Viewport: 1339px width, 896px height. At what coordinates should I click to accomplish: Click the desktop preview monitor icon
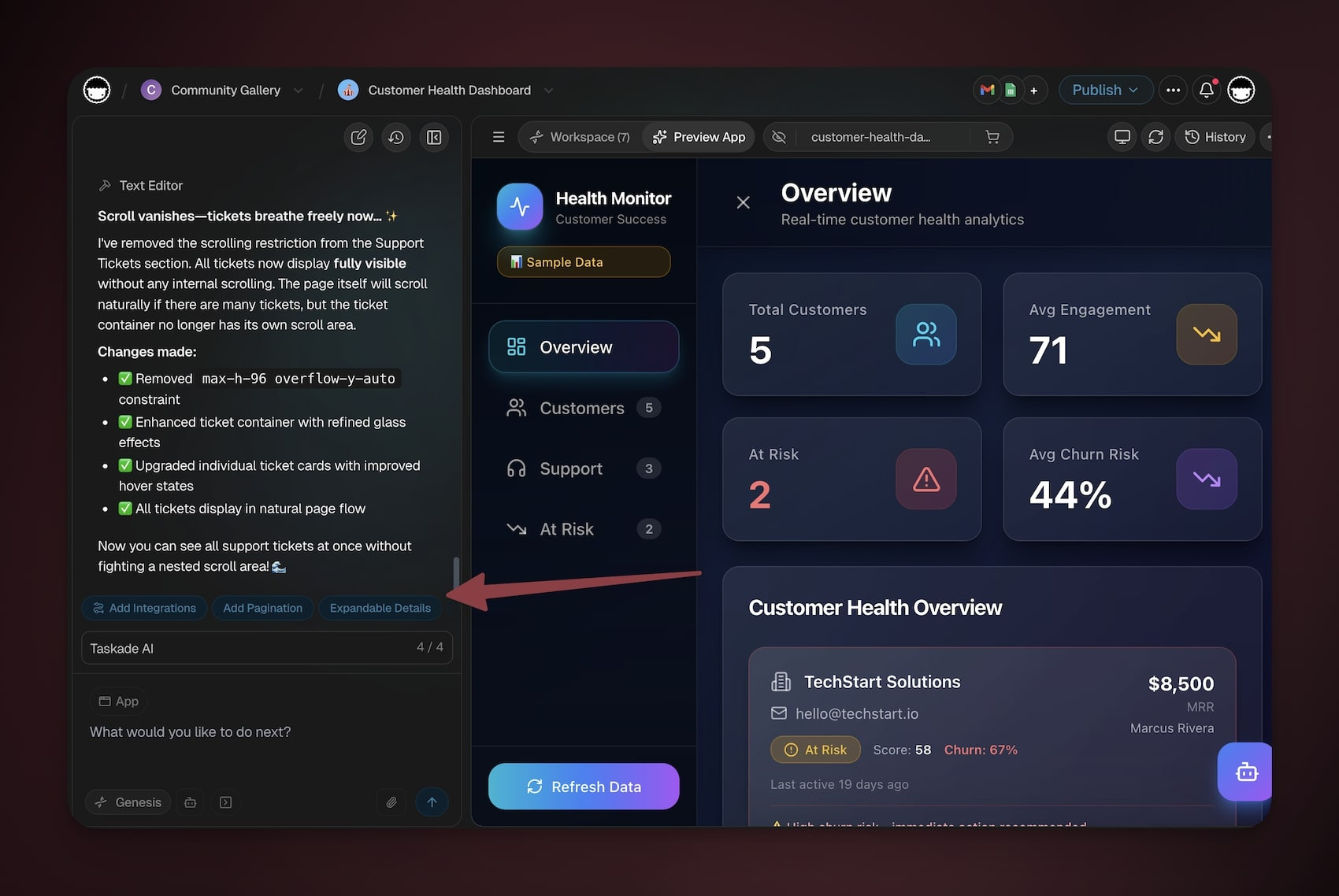coord(1122,137)
